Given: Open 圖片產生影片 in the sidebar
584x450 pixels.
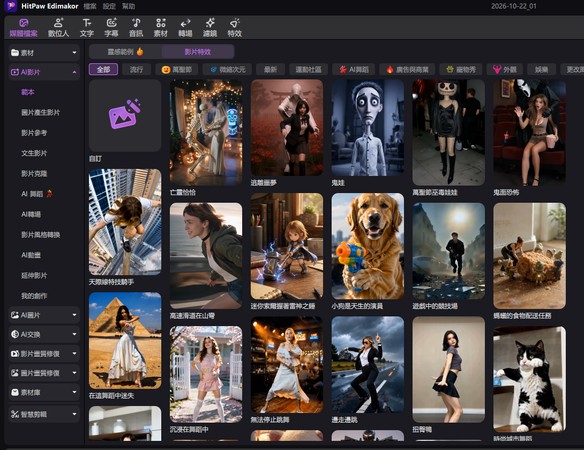Looking at the screenshot, I should pos(41,112).
